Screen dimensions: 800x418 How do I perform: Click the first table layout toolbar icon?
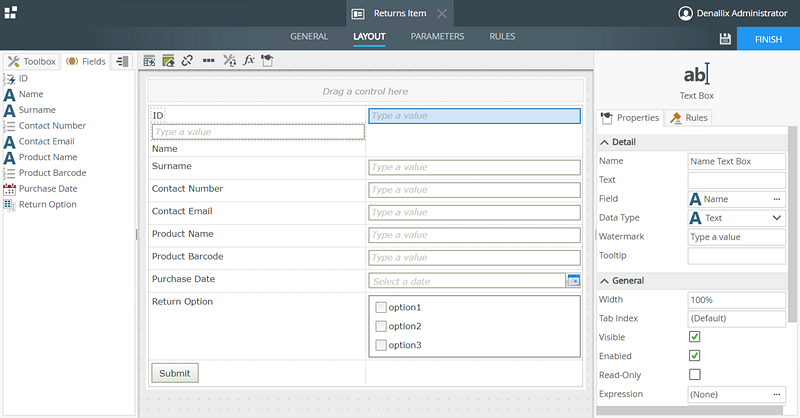(150, 61)
